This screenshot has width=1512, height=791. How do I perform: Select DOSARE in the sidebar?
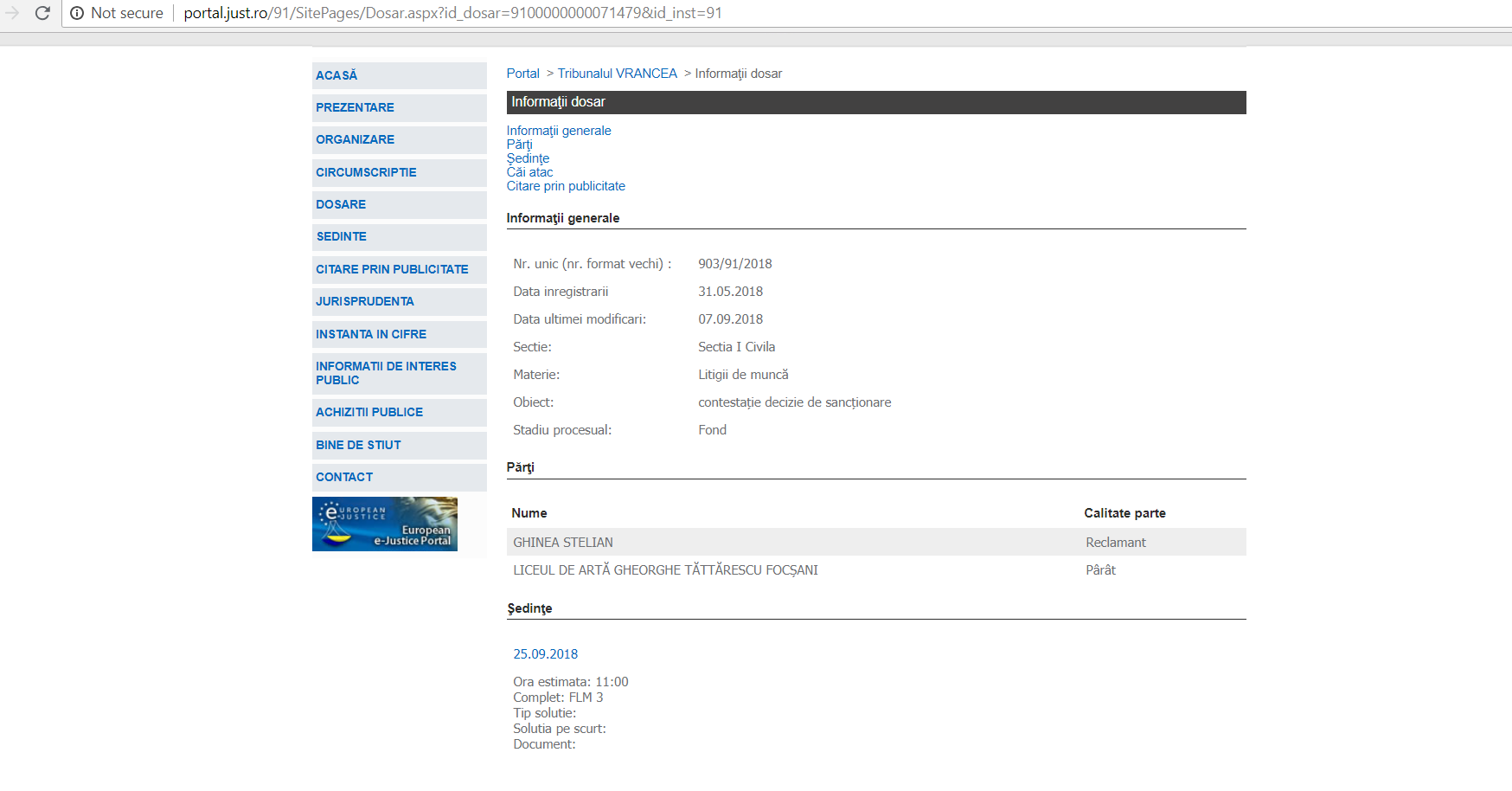click(x=341, y=204)
